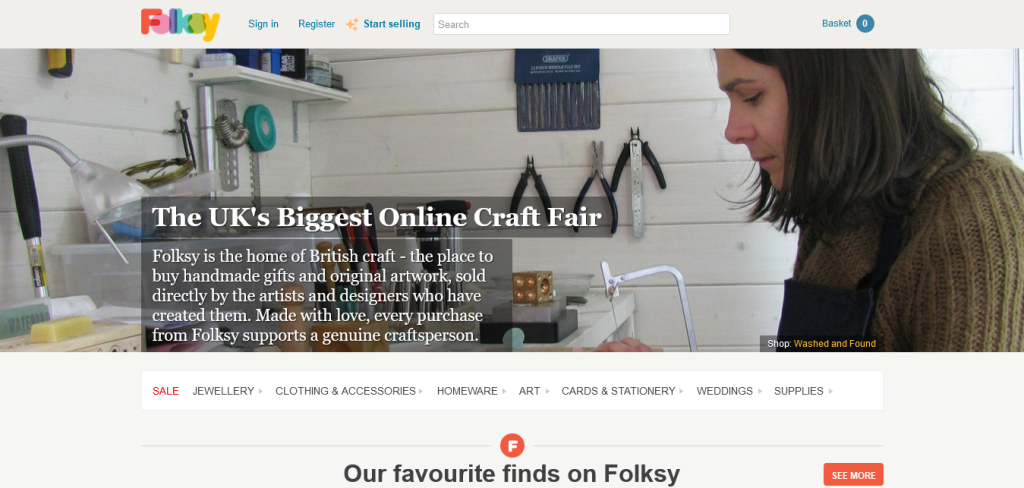The image size is (1024, 488).
Task: Open the basket item count badge
Action: click(865, 24)
